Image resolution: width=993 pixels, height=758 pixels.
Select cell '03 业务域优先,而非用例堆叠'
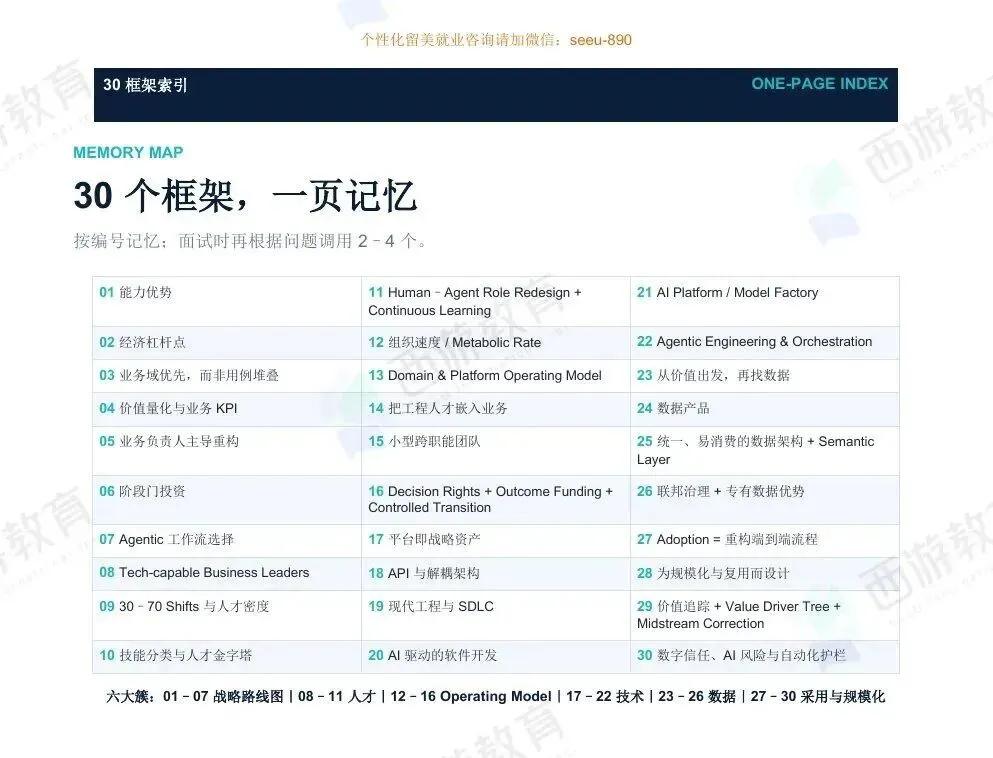point(227,376)
